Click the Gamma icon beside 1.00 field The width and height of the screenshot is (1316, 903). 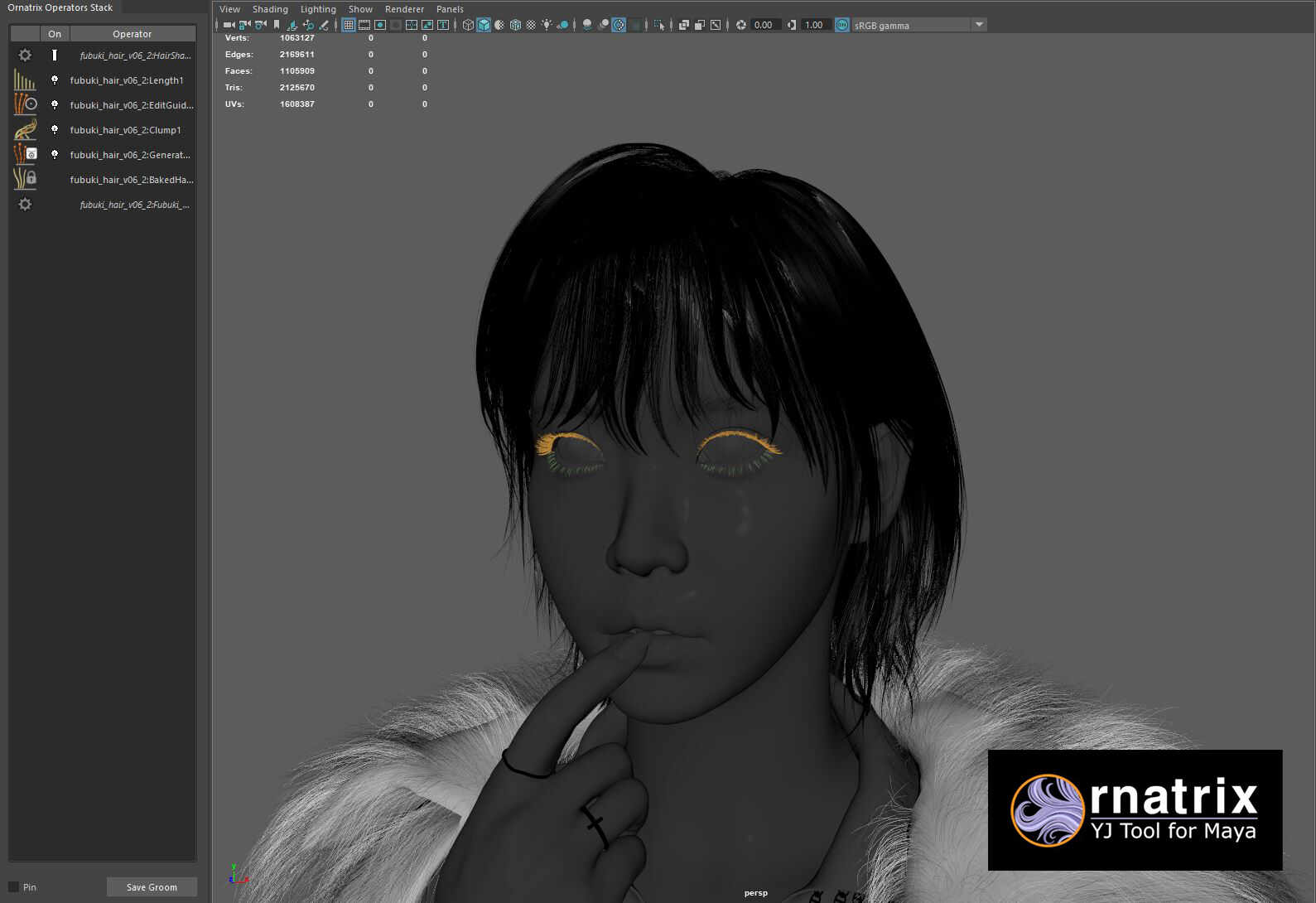point(792,25)
